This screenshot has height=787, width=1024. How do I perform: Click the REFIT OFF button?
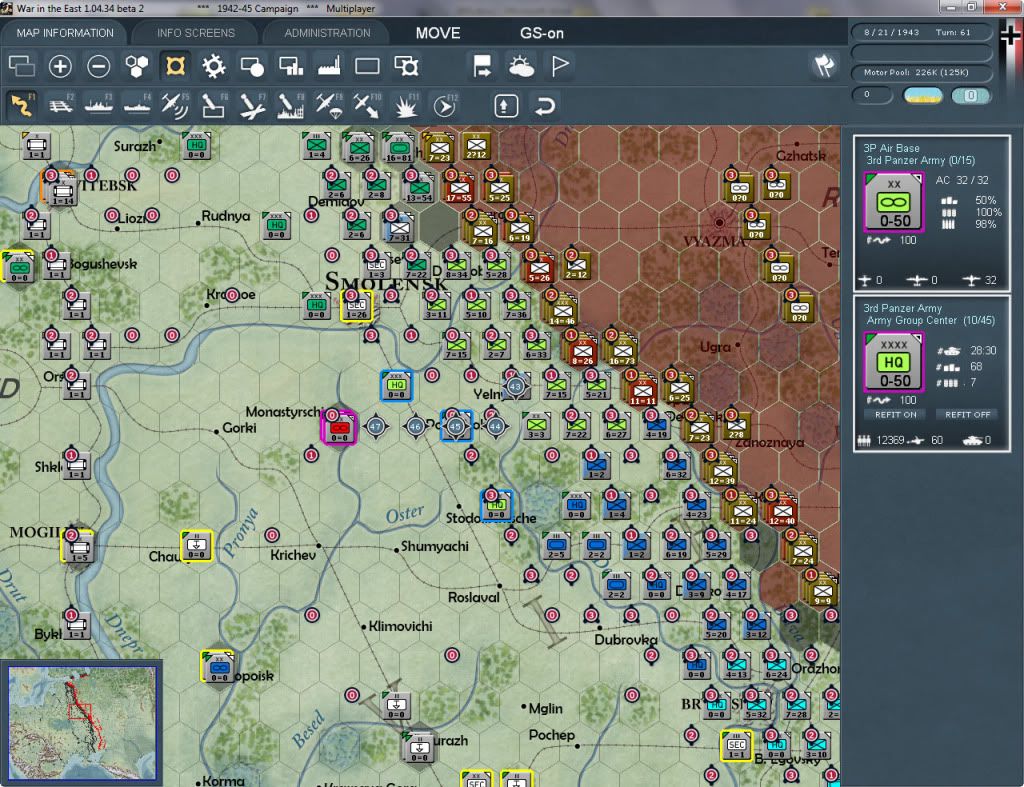[x=967, y=414]
